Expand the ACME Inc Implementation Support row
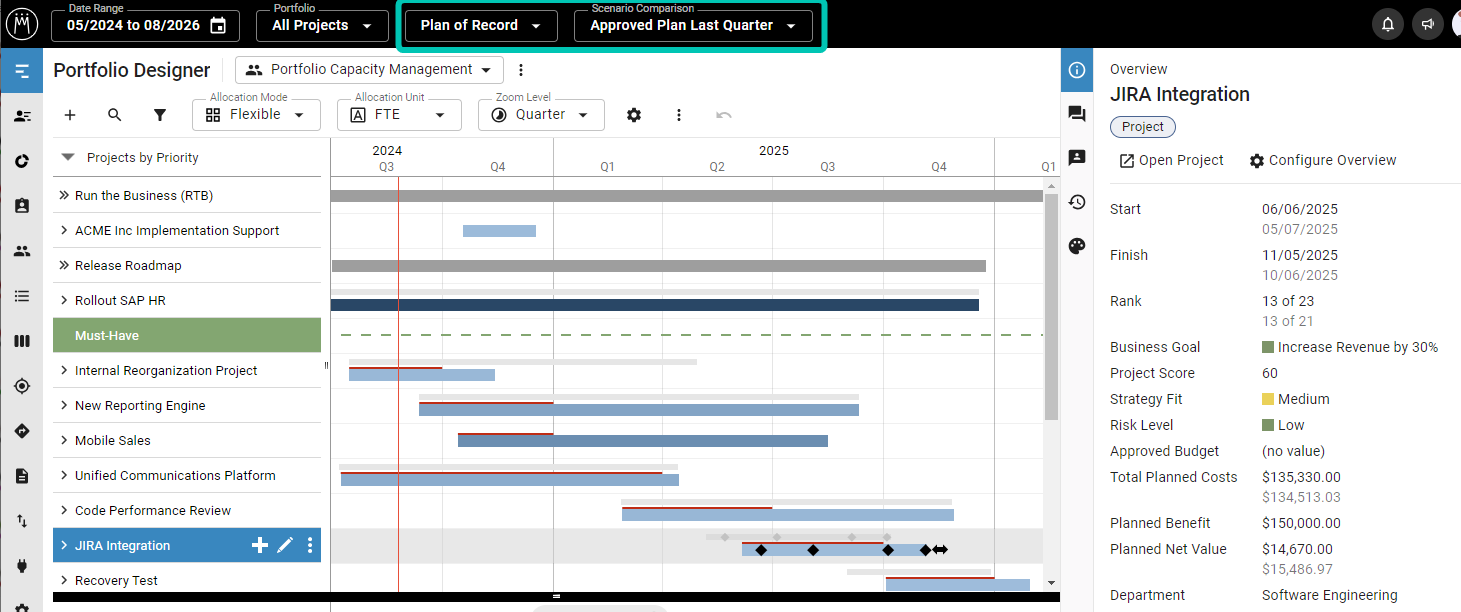Image resolution: width=1461 pixels, height=612 pixels. coord(65,230)
